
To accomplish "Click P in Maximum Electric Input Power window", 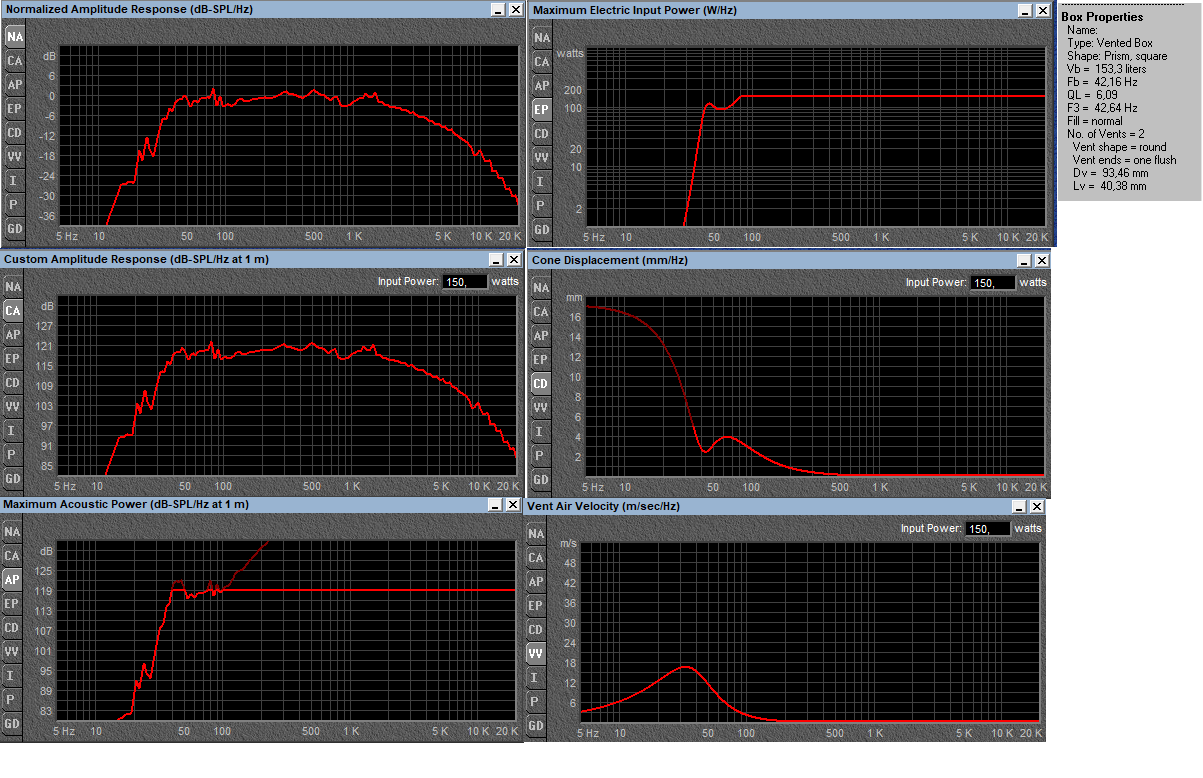I will click(x=541, y=206).
